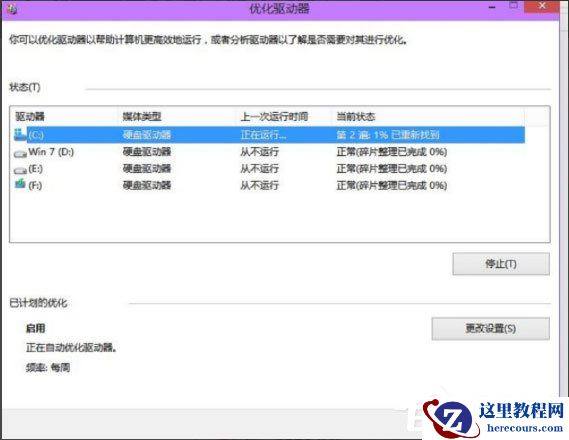
Task: Select the (E:) drive label
Action: click(x=36, y=169)
